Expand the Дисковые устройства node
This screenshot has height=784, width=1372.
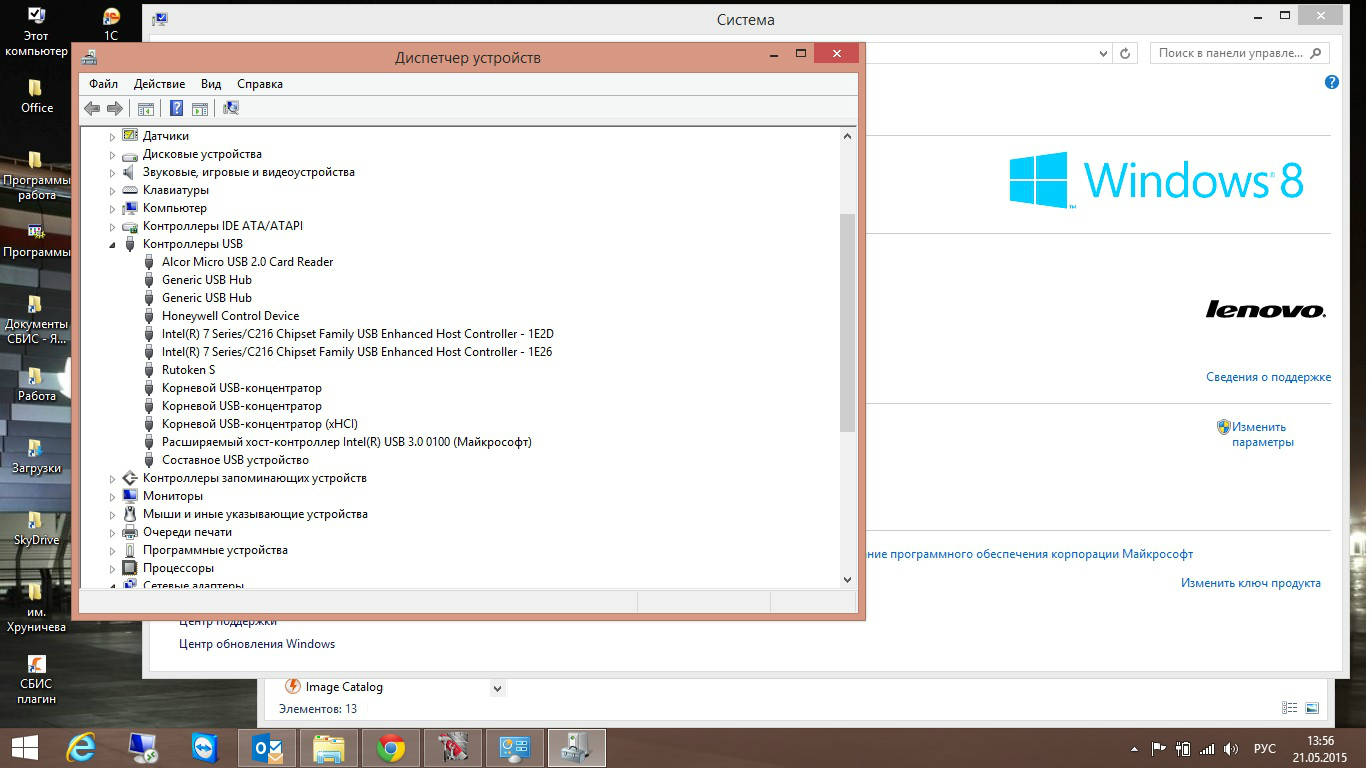pyautogui.click(x=112, y=155)
